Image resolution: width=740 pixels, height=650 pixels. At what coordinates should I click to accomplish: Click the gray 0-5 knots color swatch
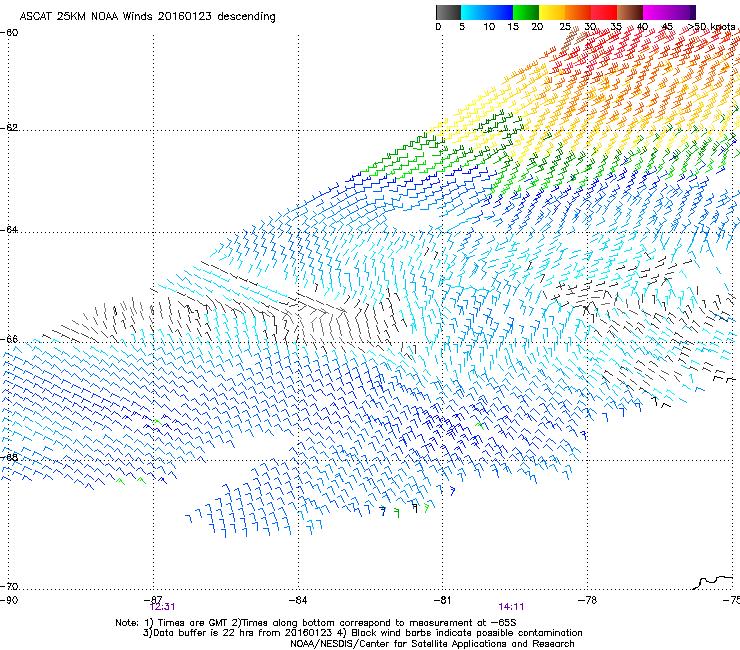(448, 12)
